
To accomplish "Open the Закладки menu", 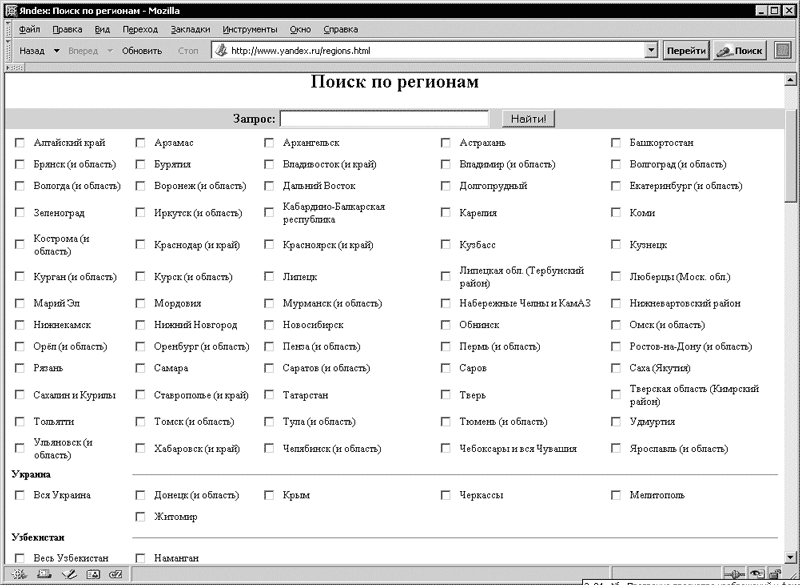I will pos(190,29).
